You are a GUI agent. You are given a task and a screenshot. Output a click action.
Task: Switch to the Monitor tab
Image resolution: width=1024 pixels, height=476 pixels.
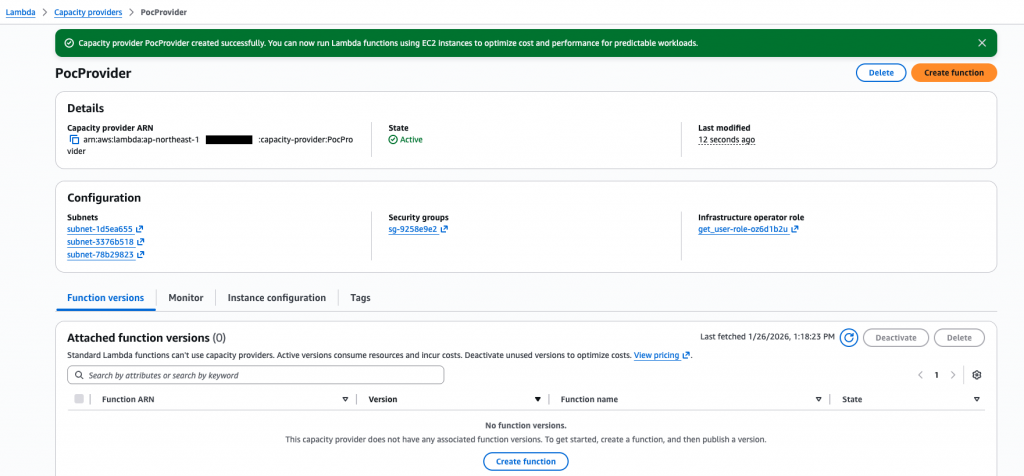click(185, 298)
